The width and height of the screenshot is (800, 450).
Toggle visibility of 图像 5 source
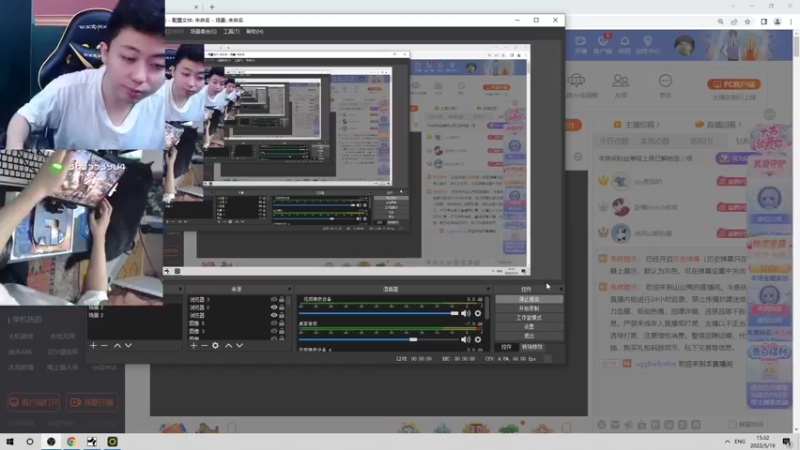click(273, 323)
